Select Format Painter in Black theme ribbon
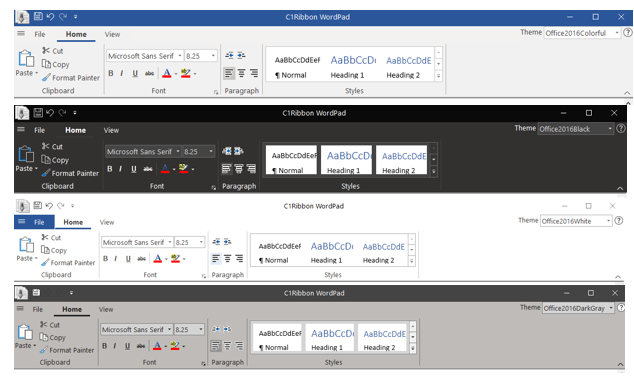 [70, 173]
